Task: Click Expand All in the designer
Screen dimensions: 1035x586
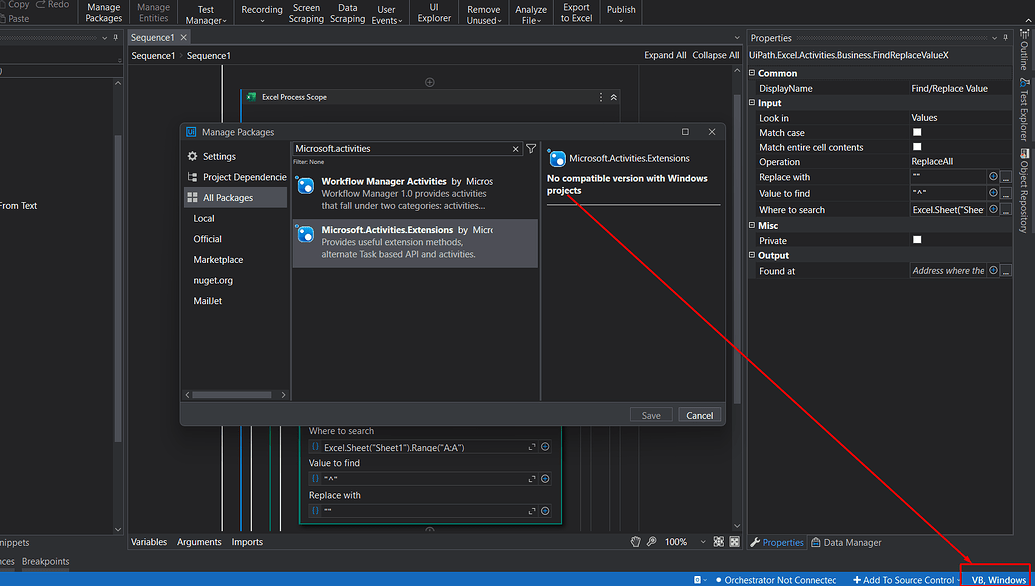Action: 664,55
